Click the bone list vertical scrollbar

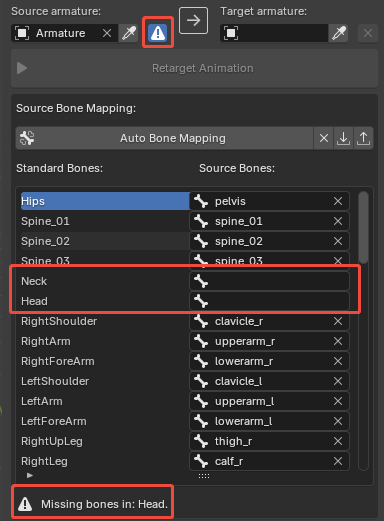[363, 227]
